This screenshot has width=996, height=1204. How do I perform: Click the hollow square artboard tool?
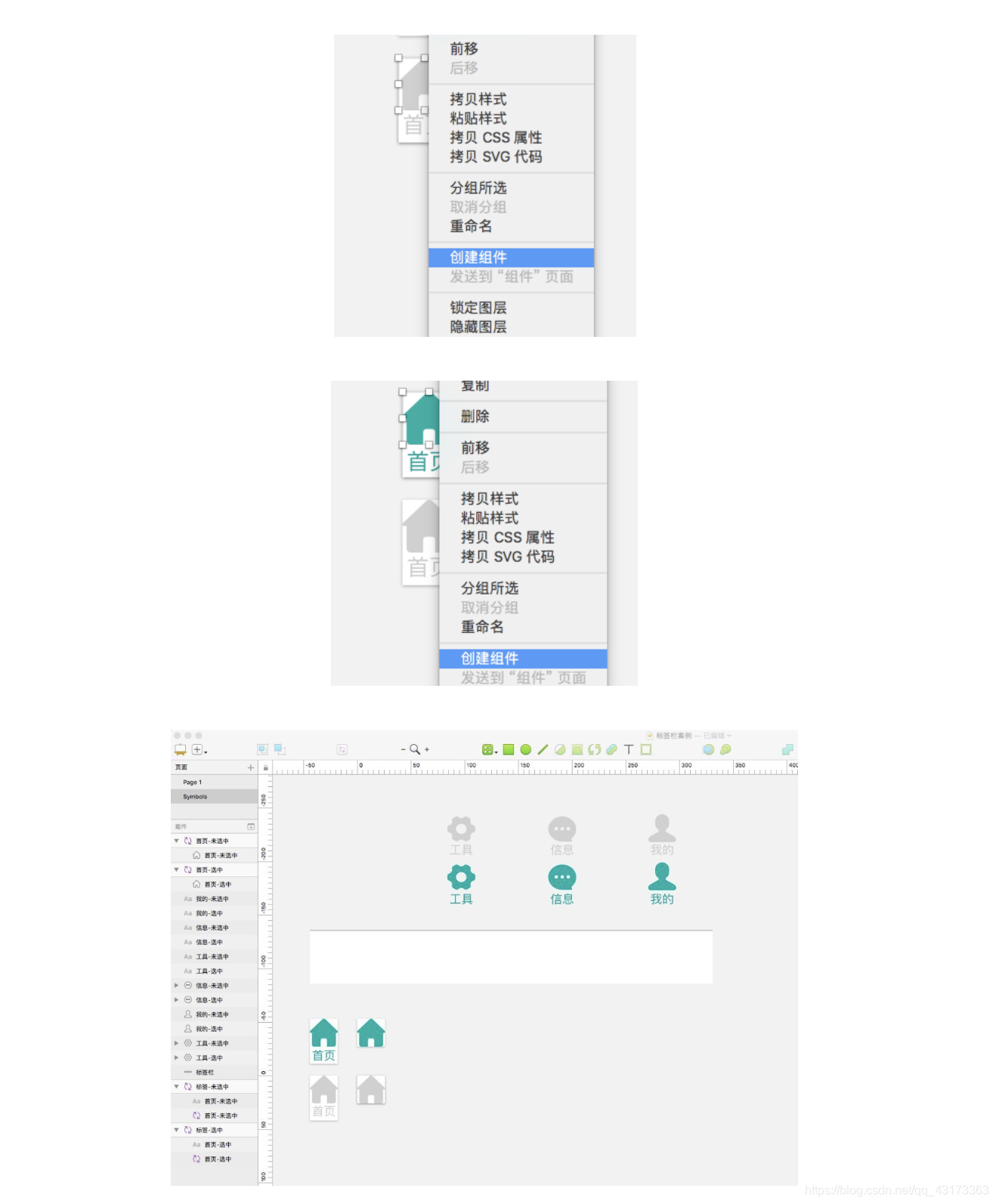tap(646, 749)
